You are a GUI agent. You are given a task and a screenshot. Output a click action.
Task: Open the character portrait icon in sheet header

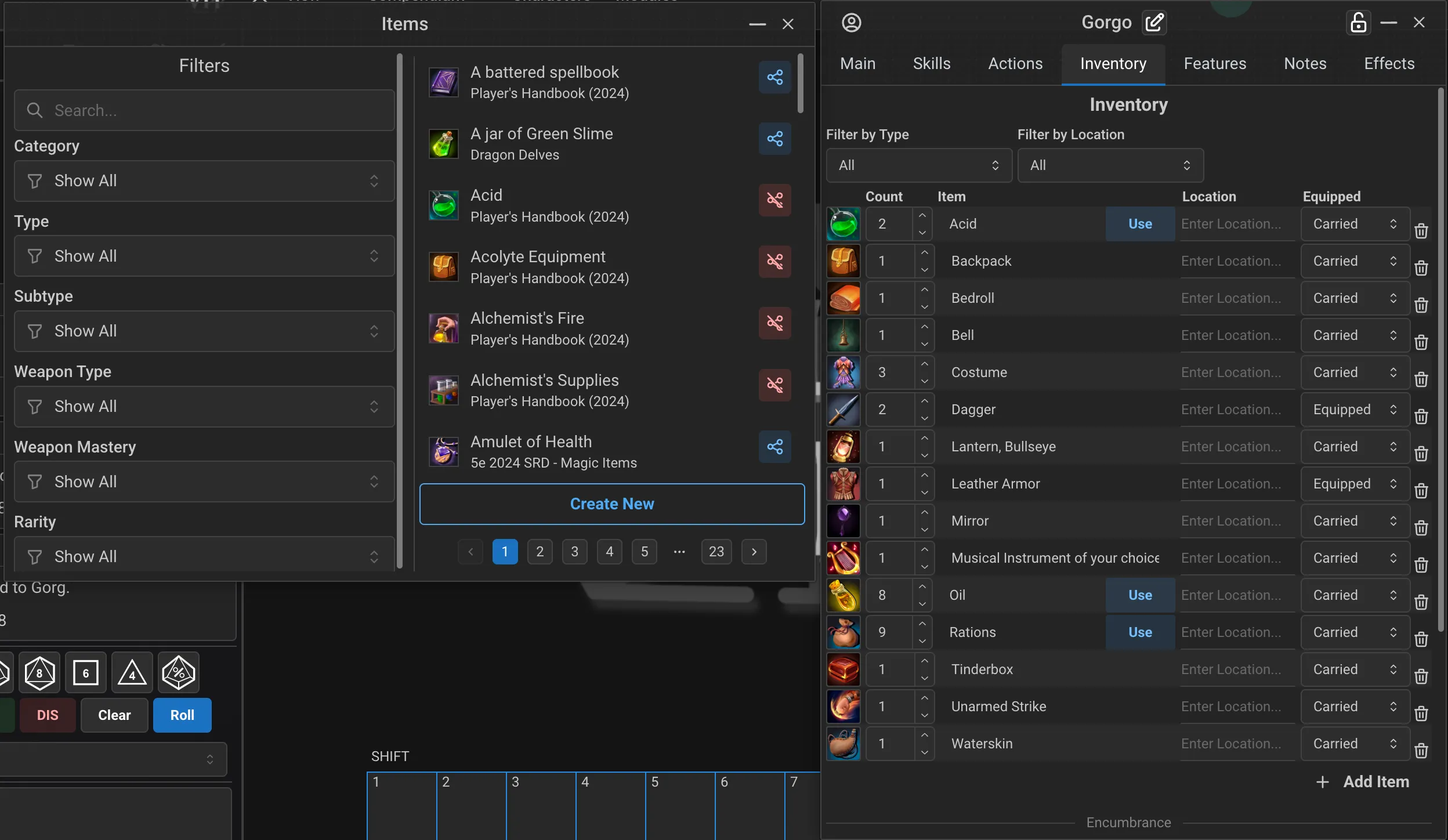[x=851, y=23]
